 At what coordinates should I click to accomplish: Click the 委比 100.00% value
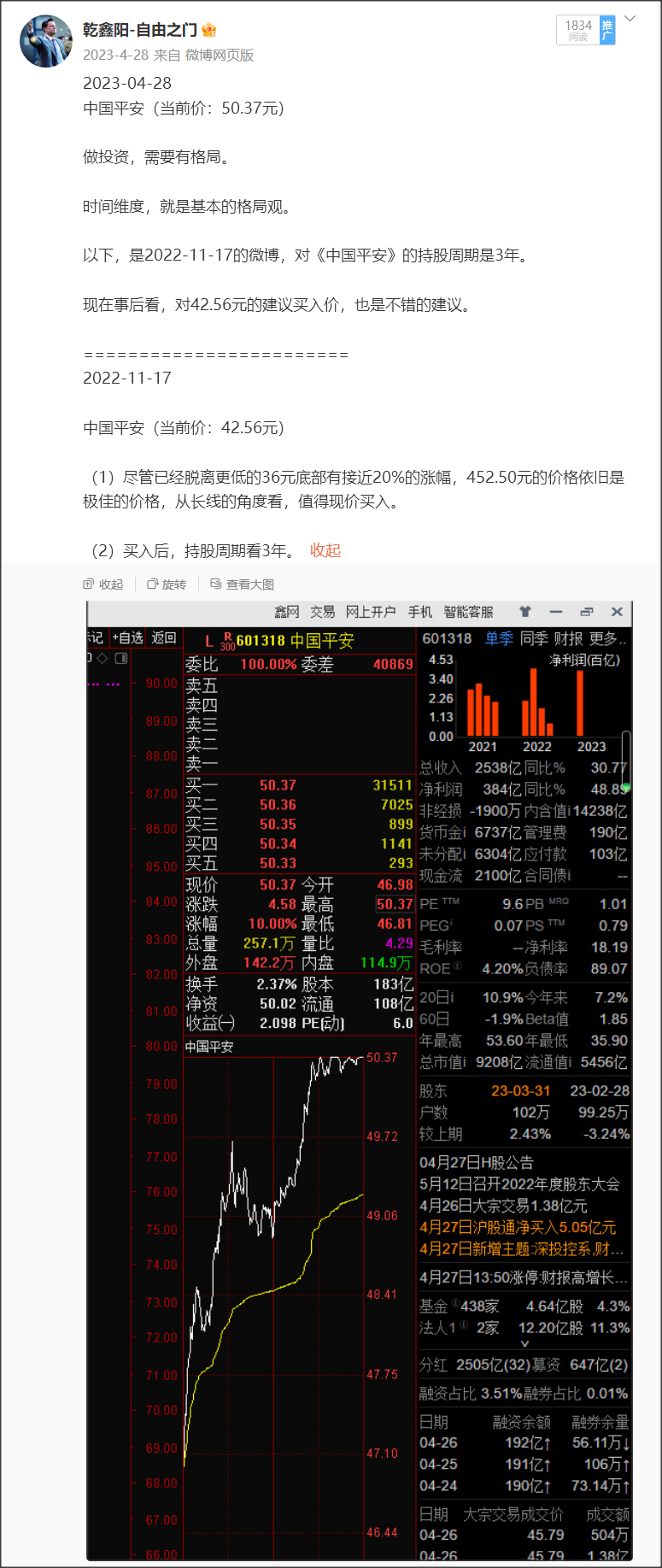268,664
